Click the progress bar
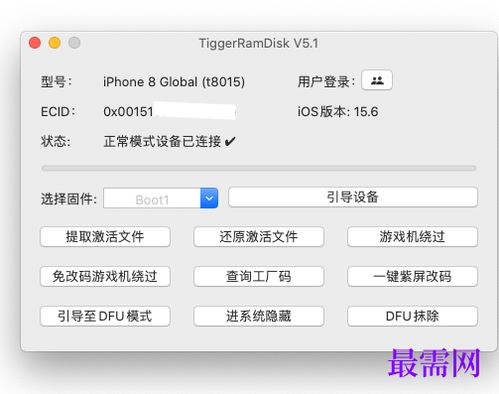499x394 pixels. [x=259, y=168]
